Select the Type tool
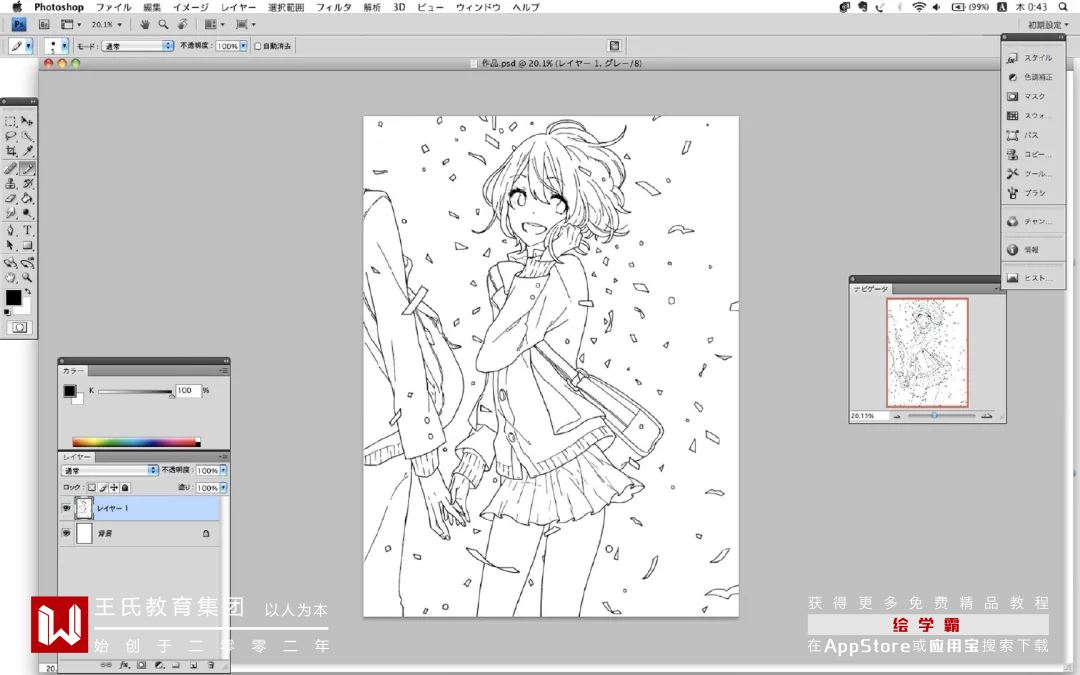1080x675 pixels. pyautogui.click(x=27, y=231)
